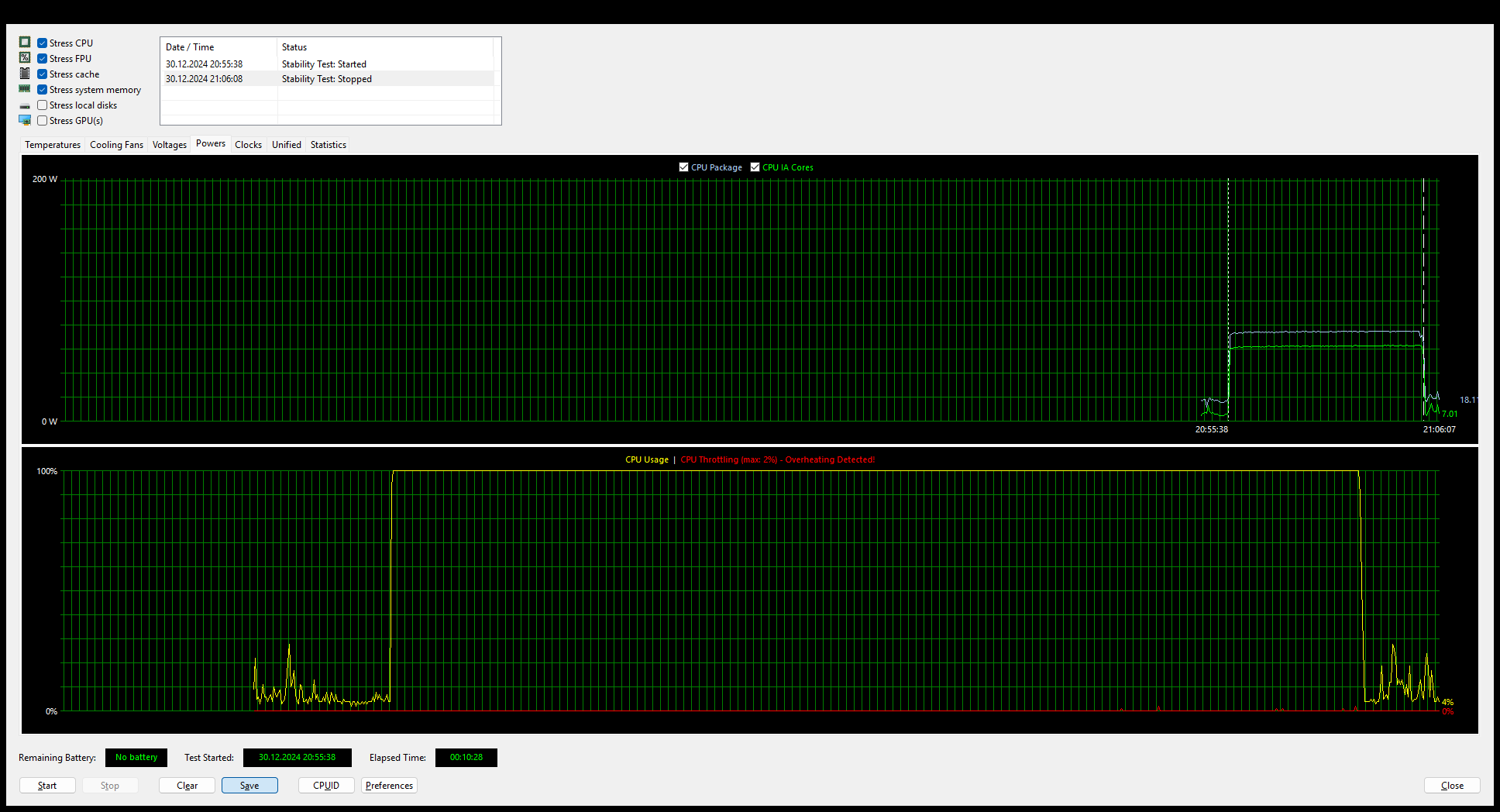Open Preferences
This screenshot has height=812, width=1500.
click(389, 786)
